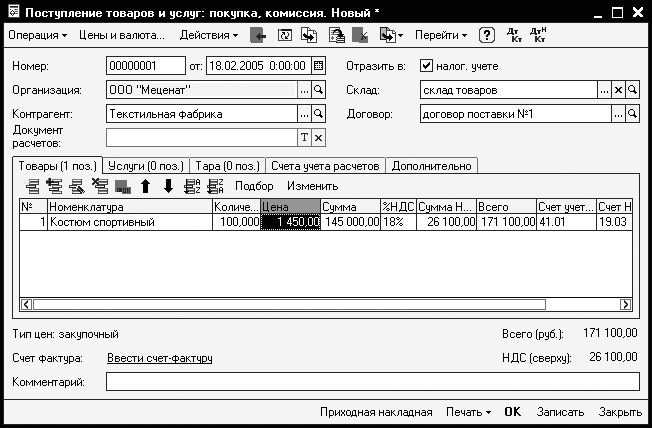Image resolution: width=652 pixels, height=428 pixels.
Task: Click the Приходная накладная button
Action: tap(376, 412)
